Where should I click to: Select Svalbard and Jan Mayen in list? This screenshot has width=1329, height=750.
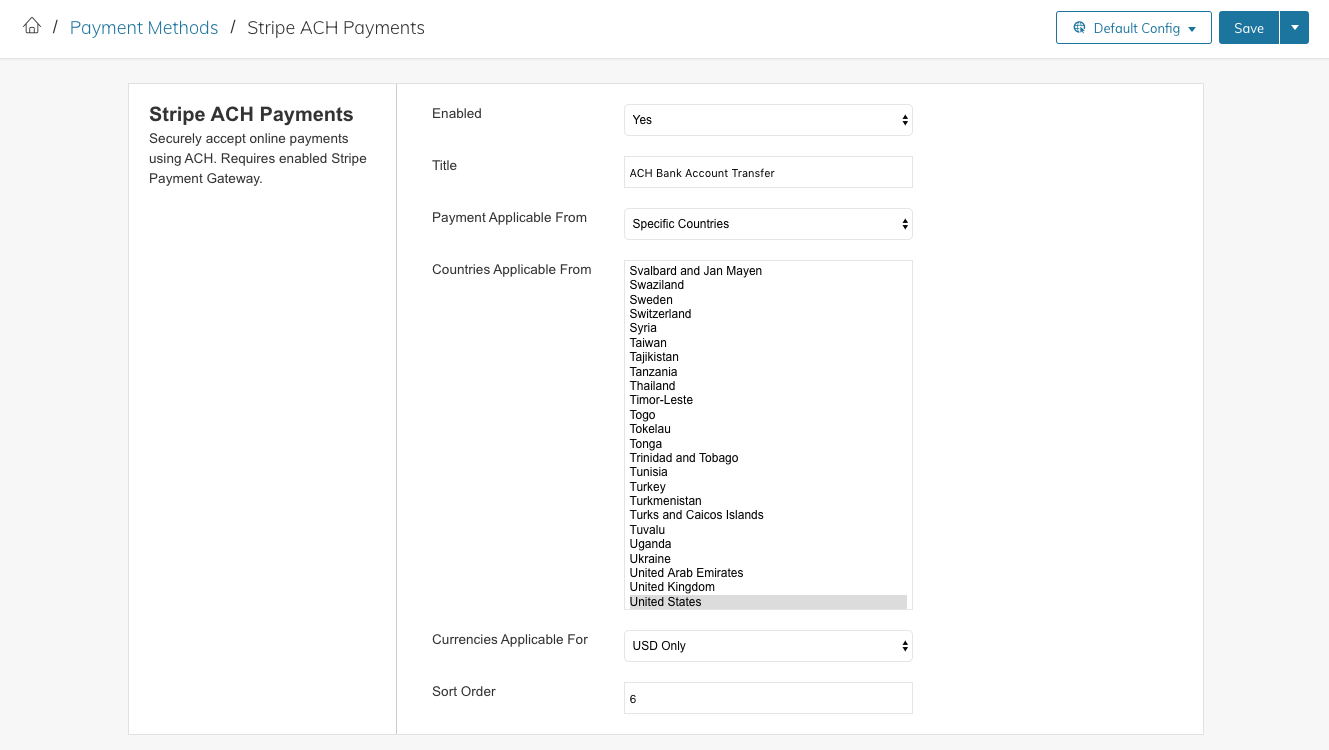[766, 271]
